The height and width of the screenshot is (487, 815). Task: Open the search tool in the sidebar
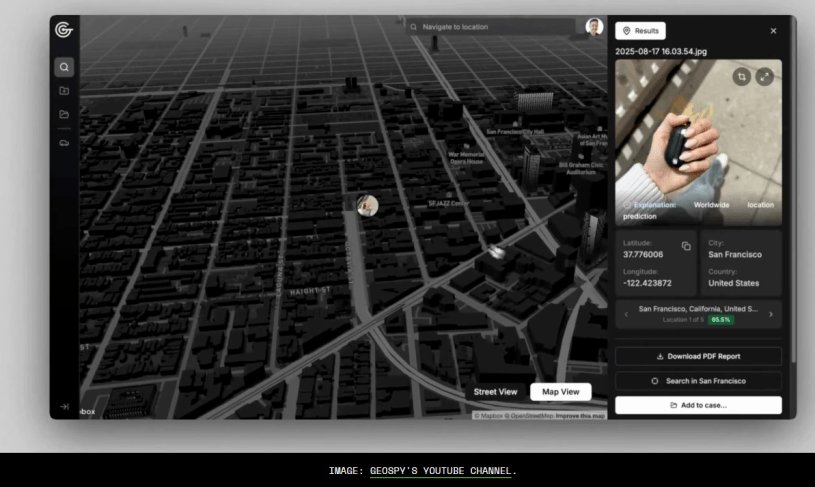(x=64, y=67)
